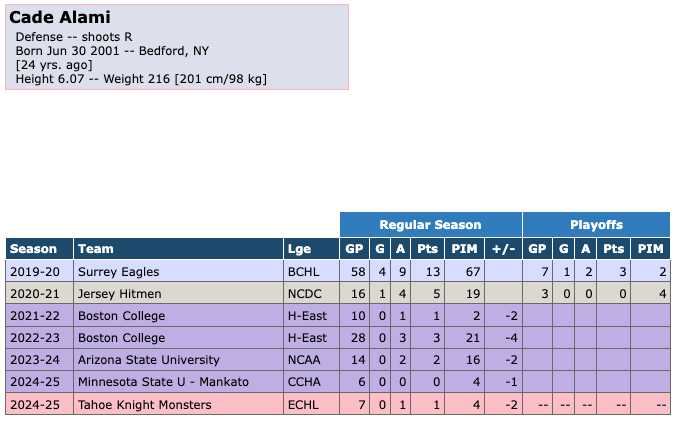Open Boston College in the 2021-22 row
The image size is (676, 421).
coord(122,316)
